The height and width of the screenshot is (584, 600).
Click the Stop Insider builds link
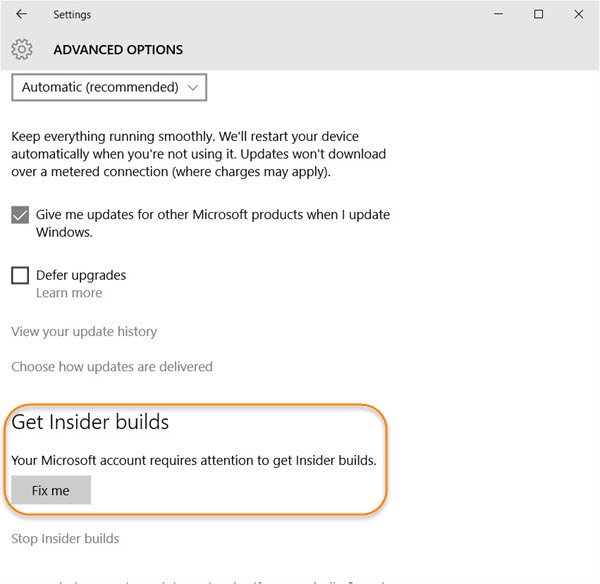(65, 539)
